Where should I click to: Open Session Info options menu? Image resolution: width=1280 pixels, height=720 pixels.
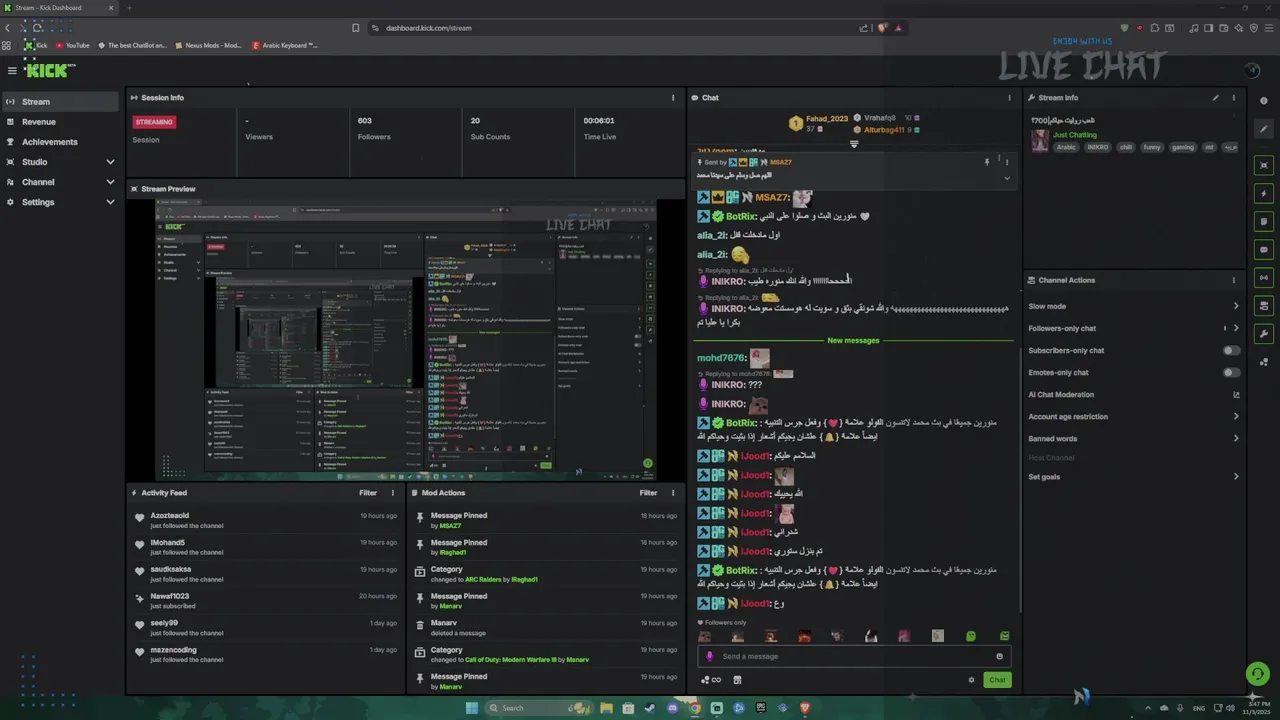[x=673, y=98]
